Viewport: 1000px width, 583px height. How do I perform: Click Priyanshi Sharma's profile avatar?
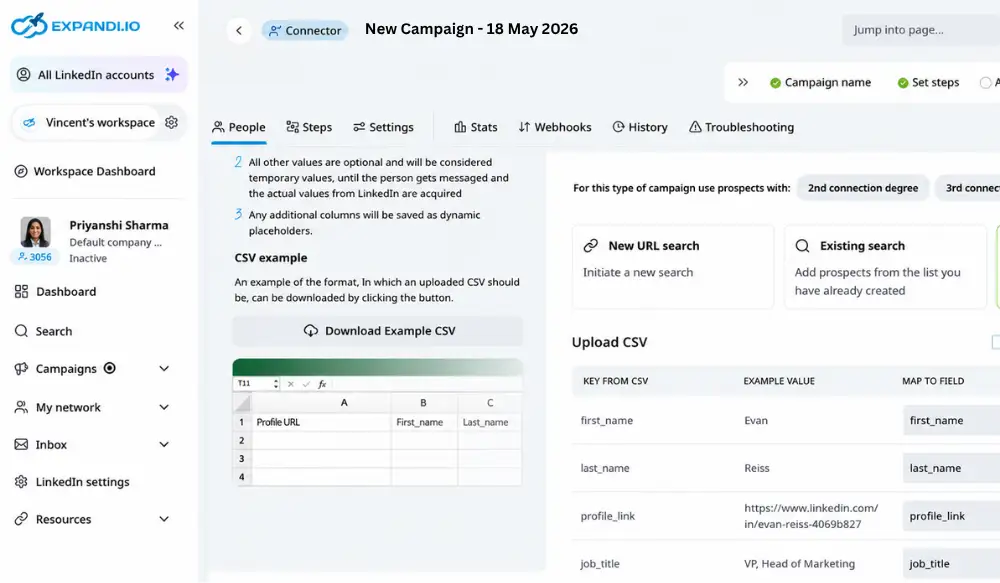point(35,232)
